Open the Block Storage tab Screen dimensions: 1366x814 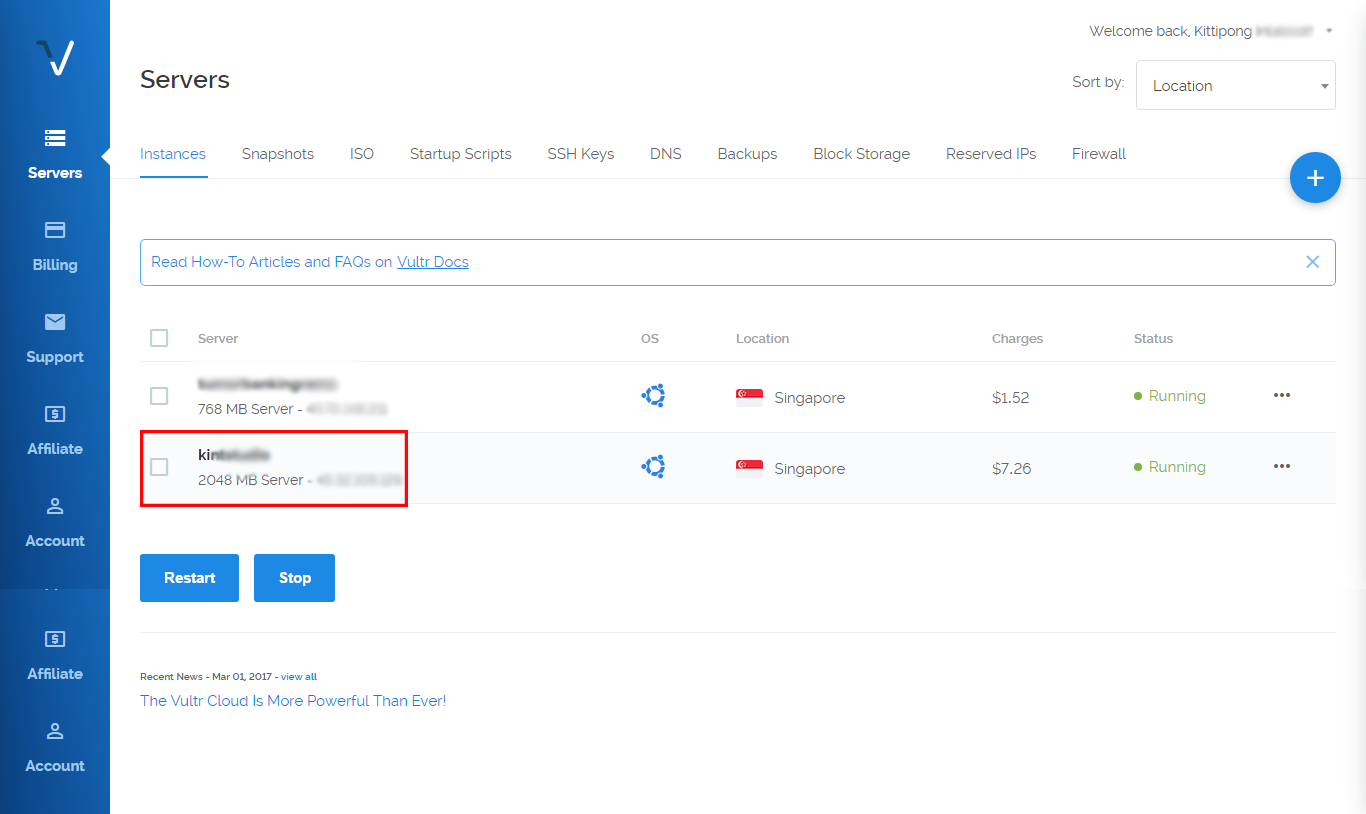click(862, 154)
